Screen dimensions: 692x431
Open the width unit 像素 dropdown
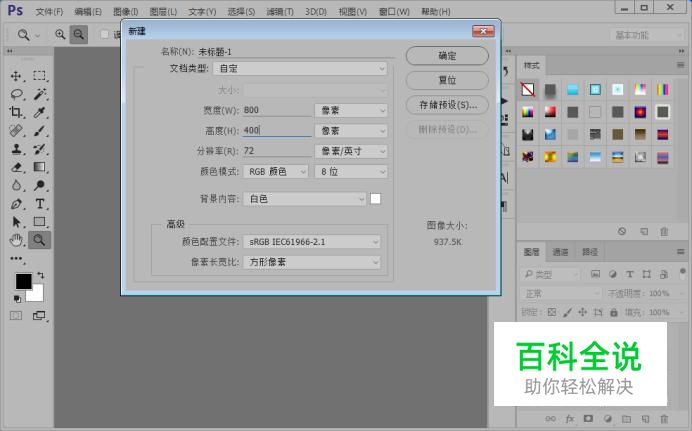tap(351, 110)
